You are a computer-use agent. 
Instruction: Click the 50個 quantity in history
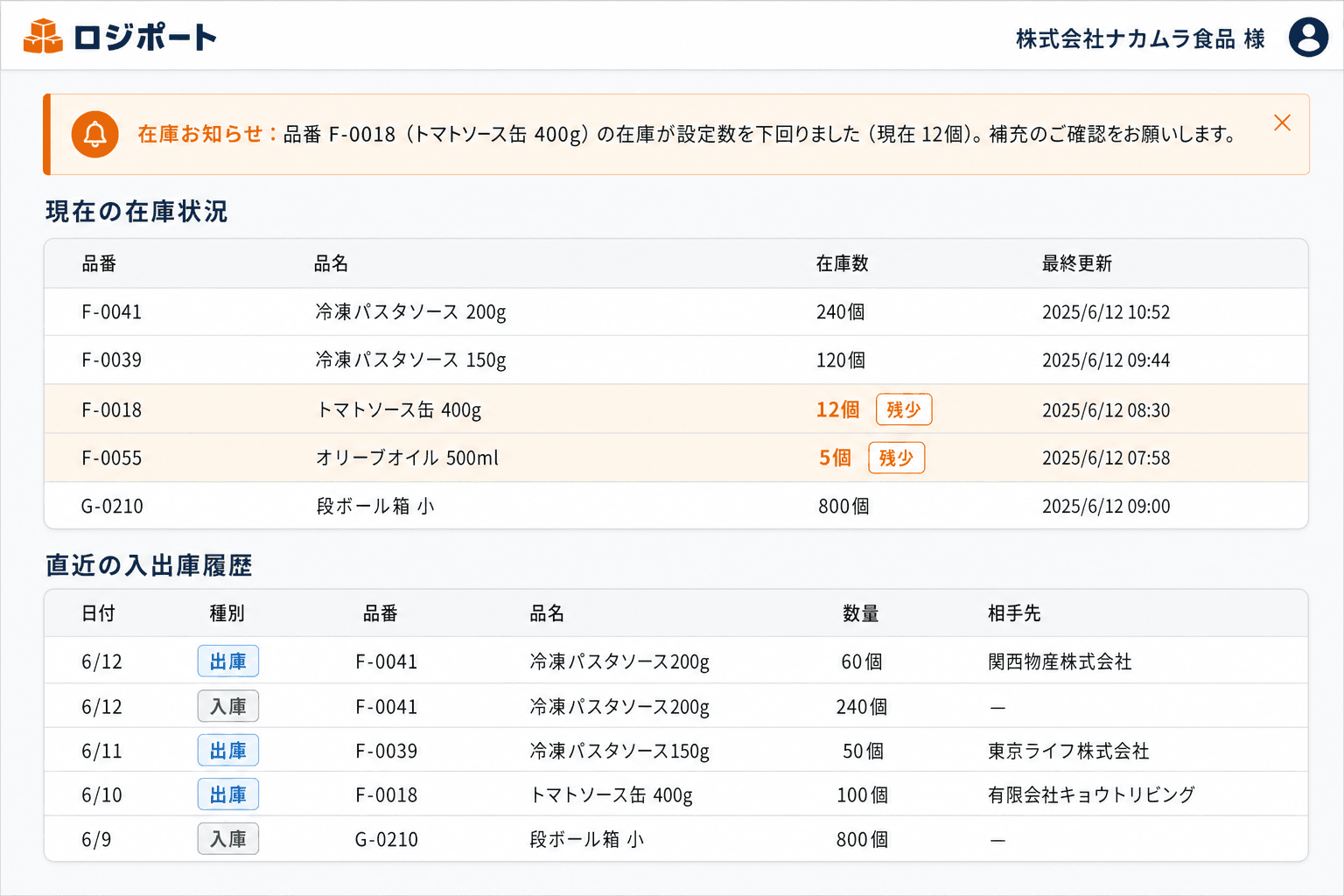(x=864, y=751)
